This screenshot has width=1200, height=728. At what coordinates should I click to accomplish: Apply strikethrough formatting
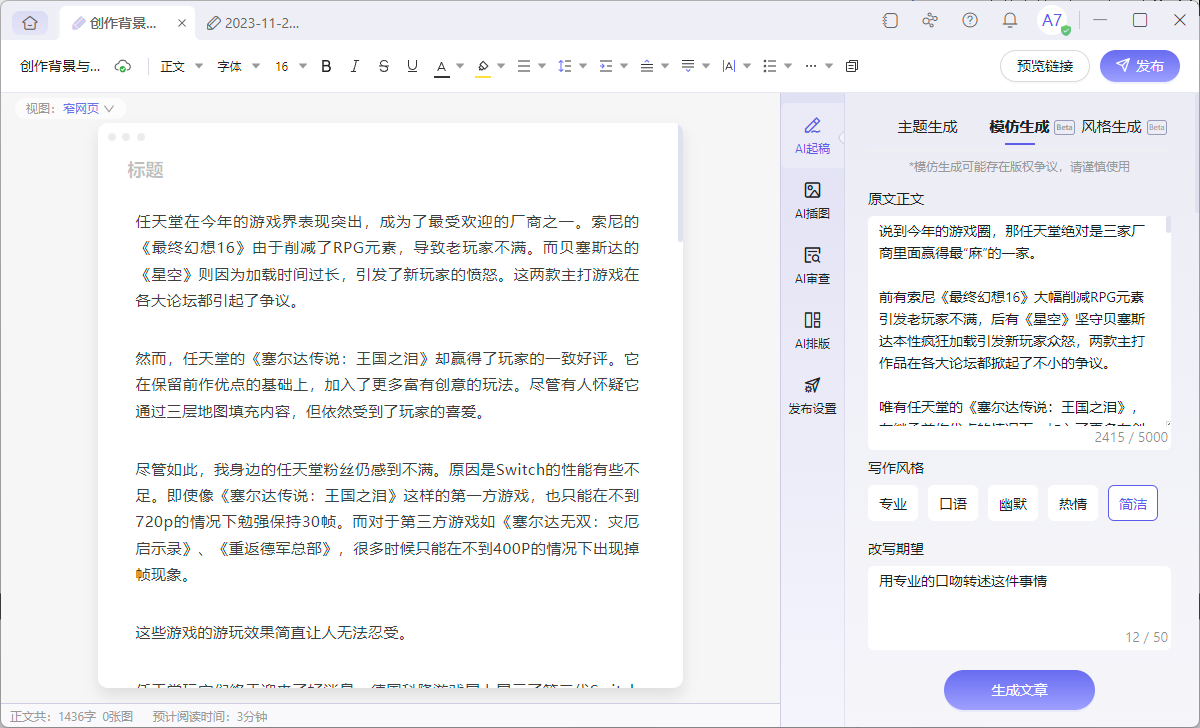pos(383,66)
